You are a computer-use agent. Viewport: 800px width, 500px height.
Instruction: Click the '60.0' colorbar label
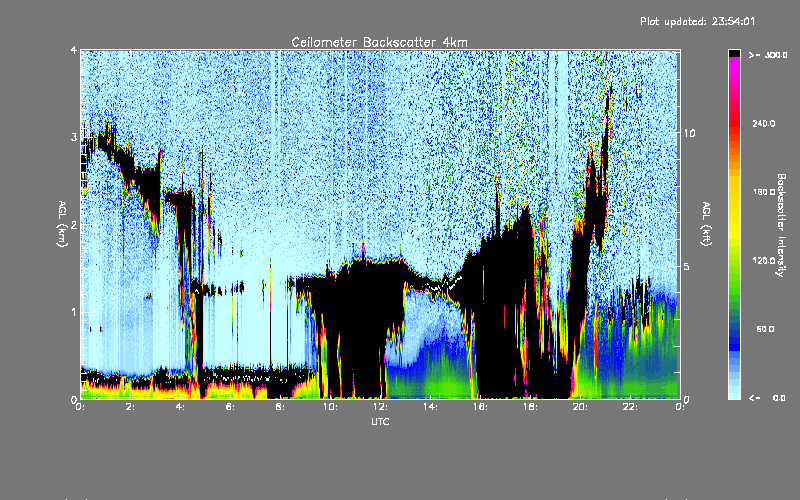point(765,329)
